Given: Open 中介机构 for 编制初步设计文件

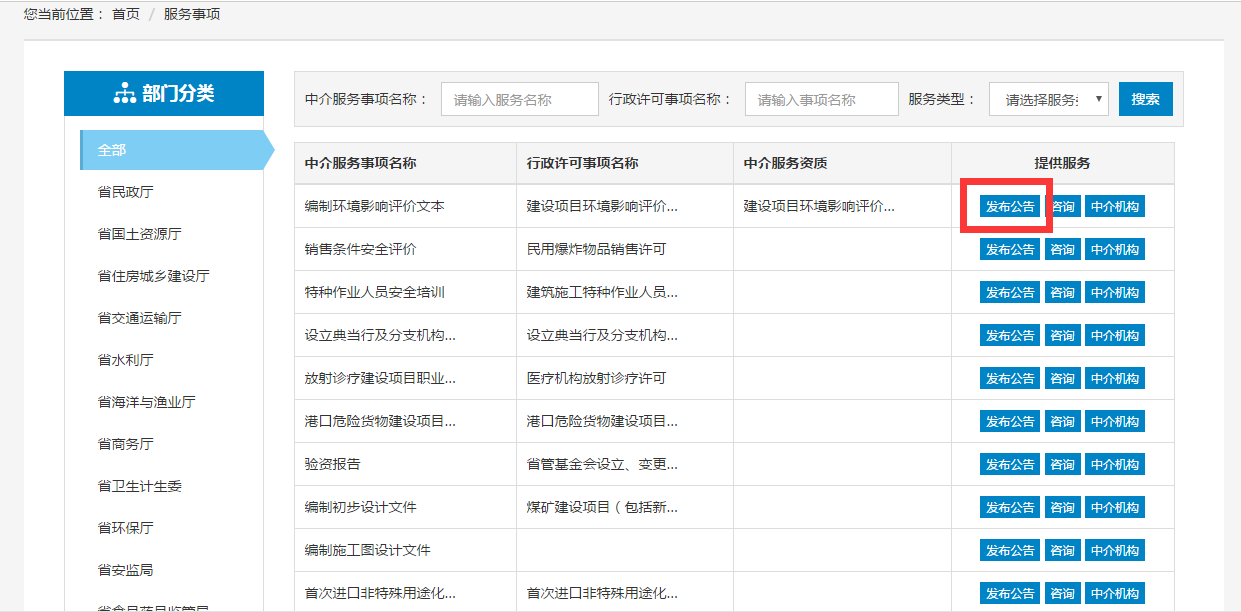Looking at the screenshot, I should [1114, 508].
